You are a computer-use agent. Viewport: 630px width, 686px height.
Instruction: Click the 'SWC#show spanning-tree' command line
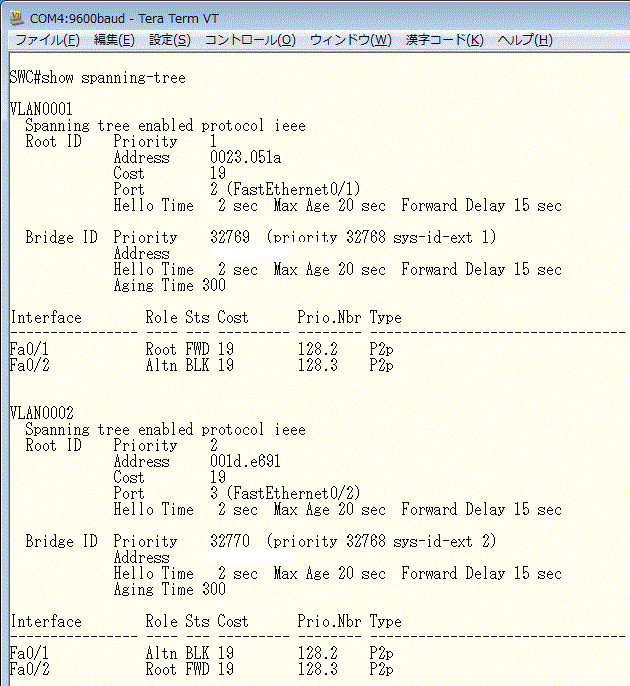click(x=98, y=78)
